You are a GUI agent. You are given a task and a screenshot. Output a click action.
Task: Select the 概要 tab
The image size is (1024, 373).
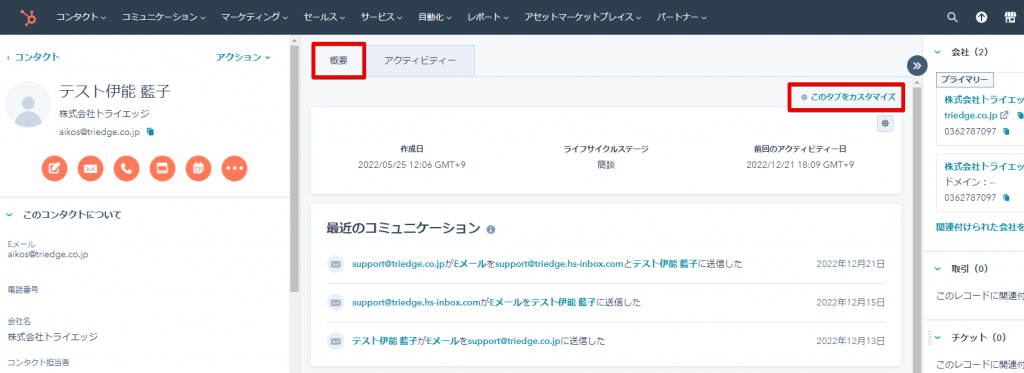[338, 61]
